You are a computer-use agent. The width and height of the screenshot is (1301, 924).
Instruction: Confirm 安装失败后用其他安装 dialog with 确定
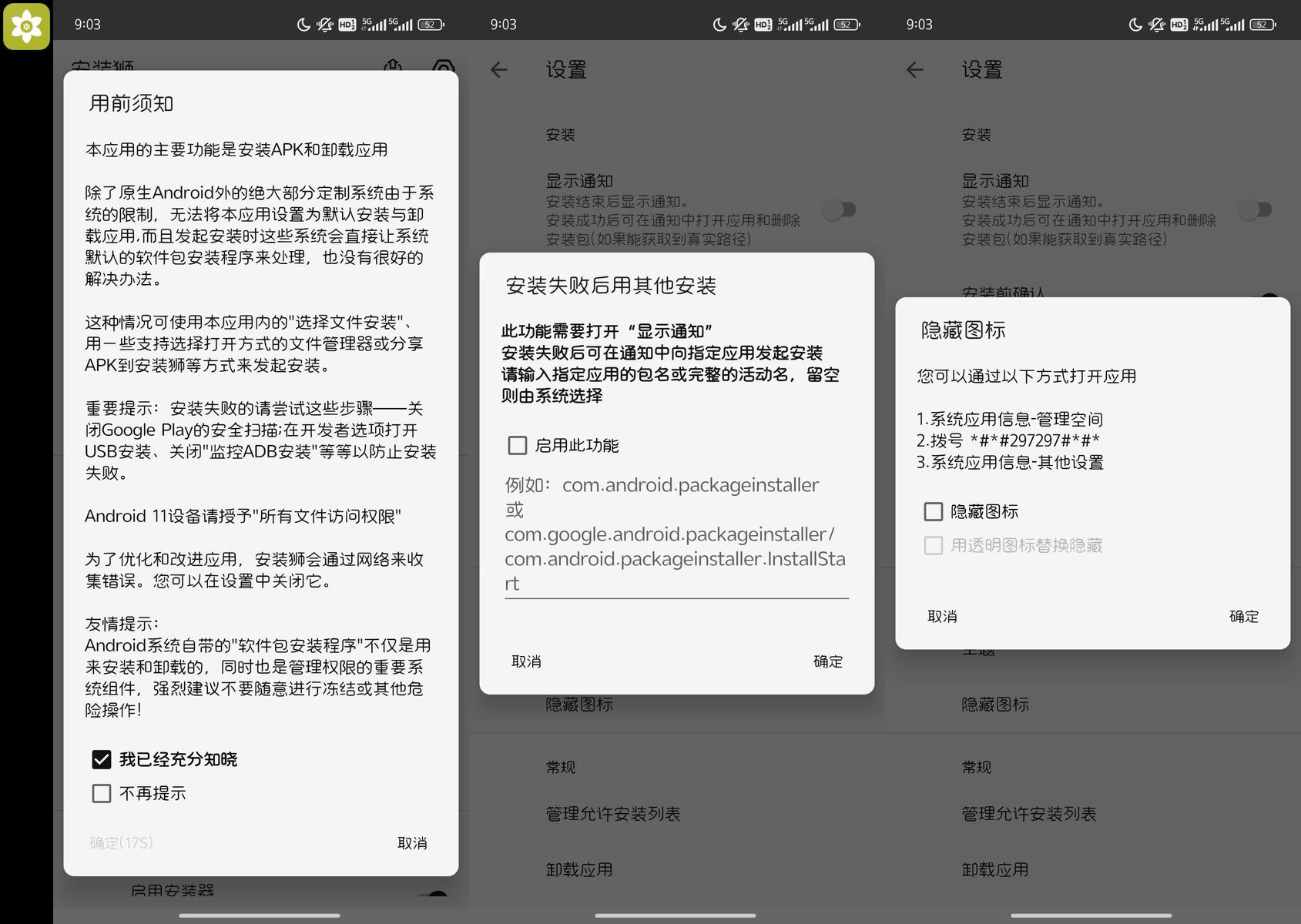[828, 661]
